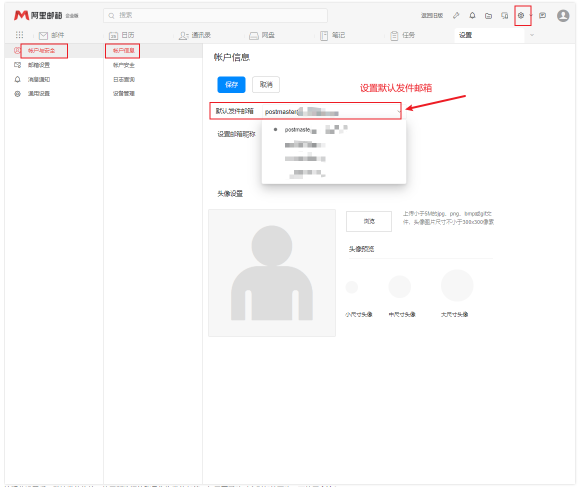Select 帐户与安全 in the left sidebar
This screenshot has height=487, width=580.
41,51
